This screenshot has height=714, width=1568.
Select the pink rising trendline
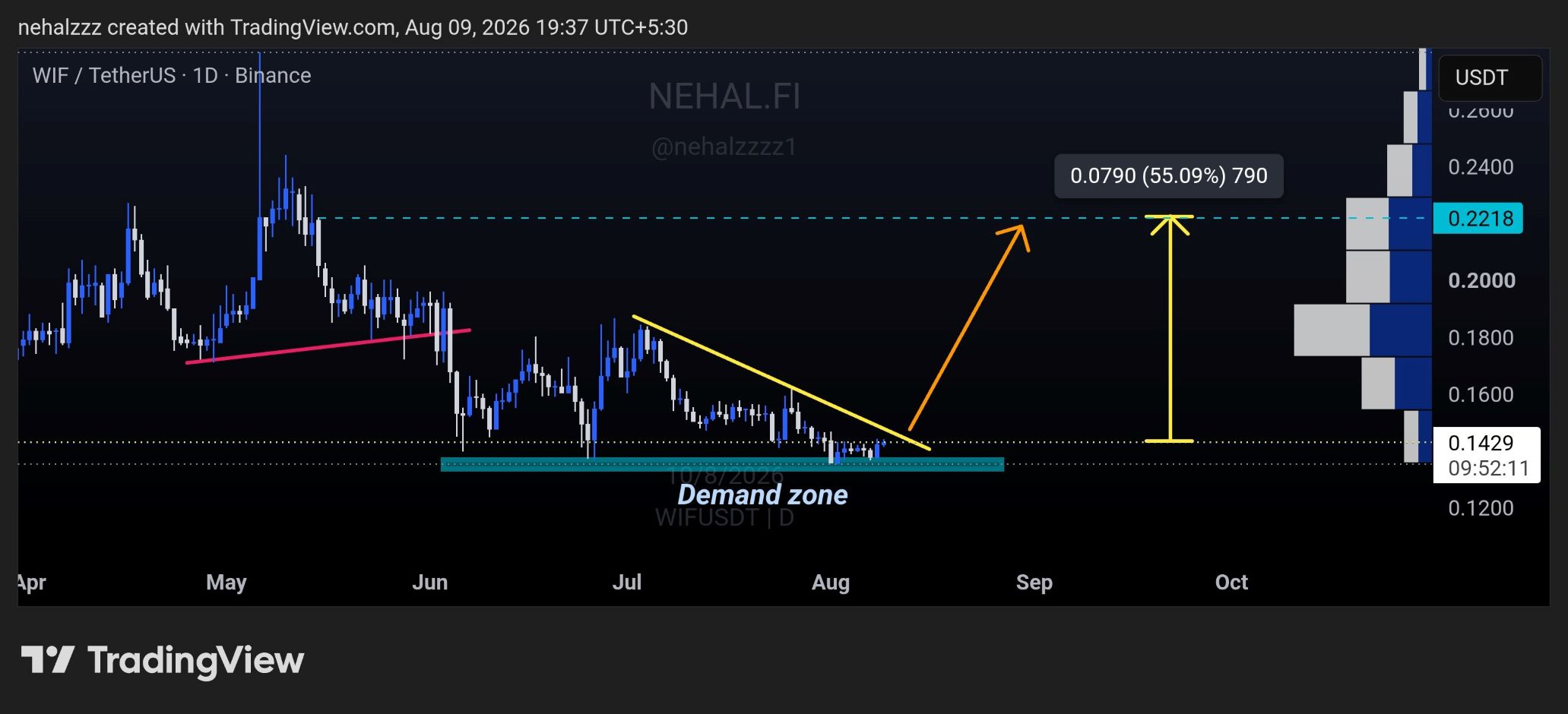click(x=328, y=346)
